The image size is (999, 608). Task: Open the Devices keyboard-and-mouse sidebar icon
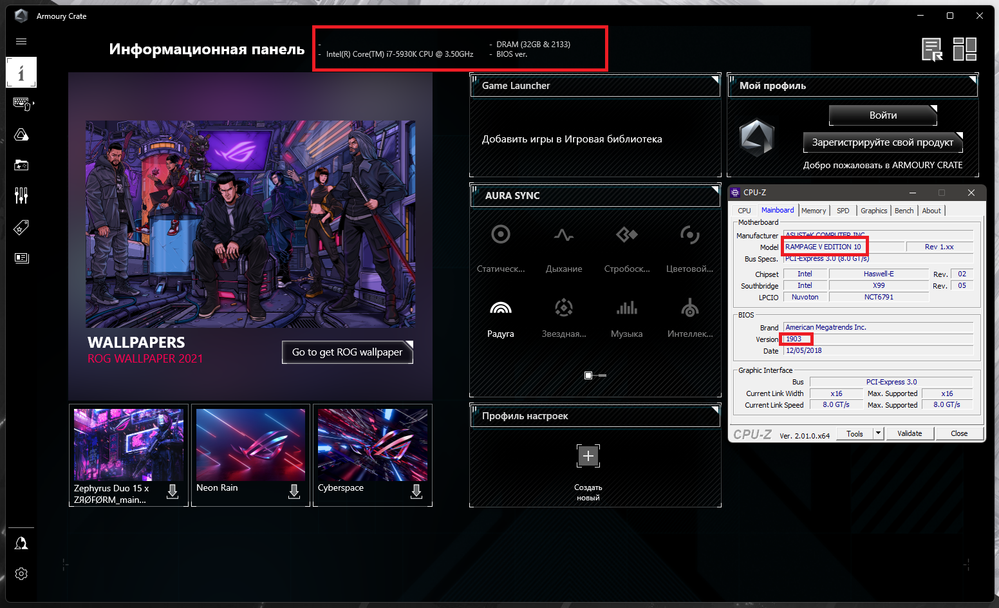tap(22, 103)
